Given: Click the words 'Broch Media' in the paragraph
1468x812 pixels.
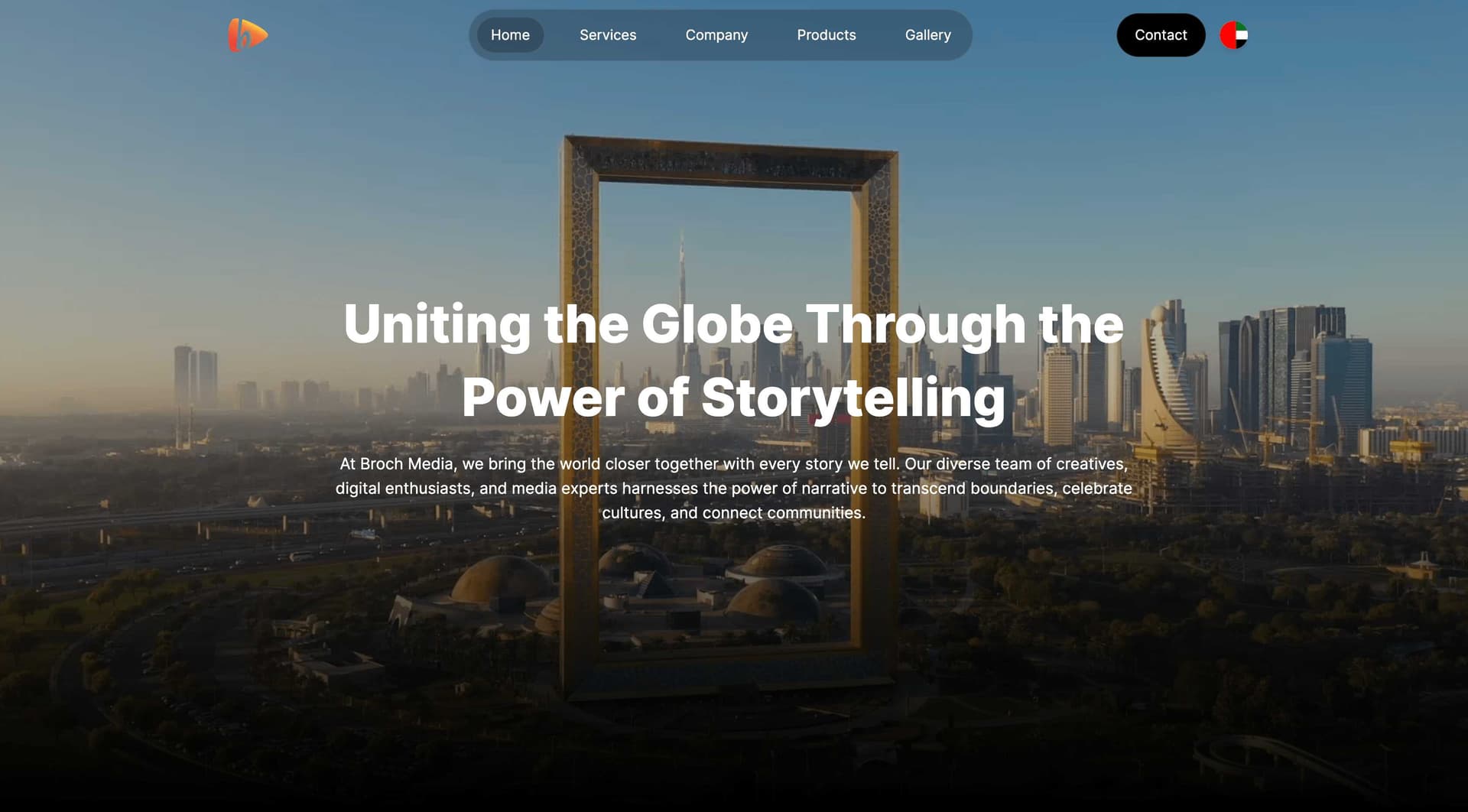Looking at the screenshot, I should tap(406, 464).
